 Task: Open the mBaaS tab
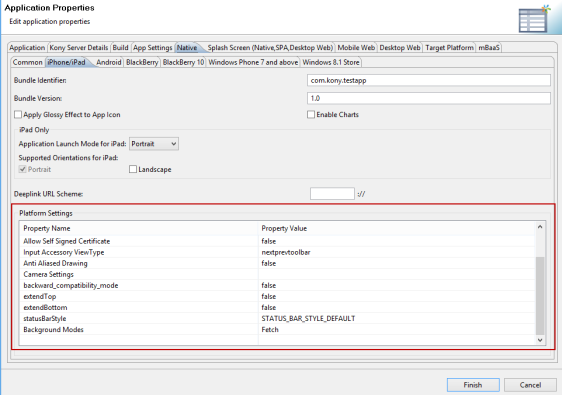489,48
